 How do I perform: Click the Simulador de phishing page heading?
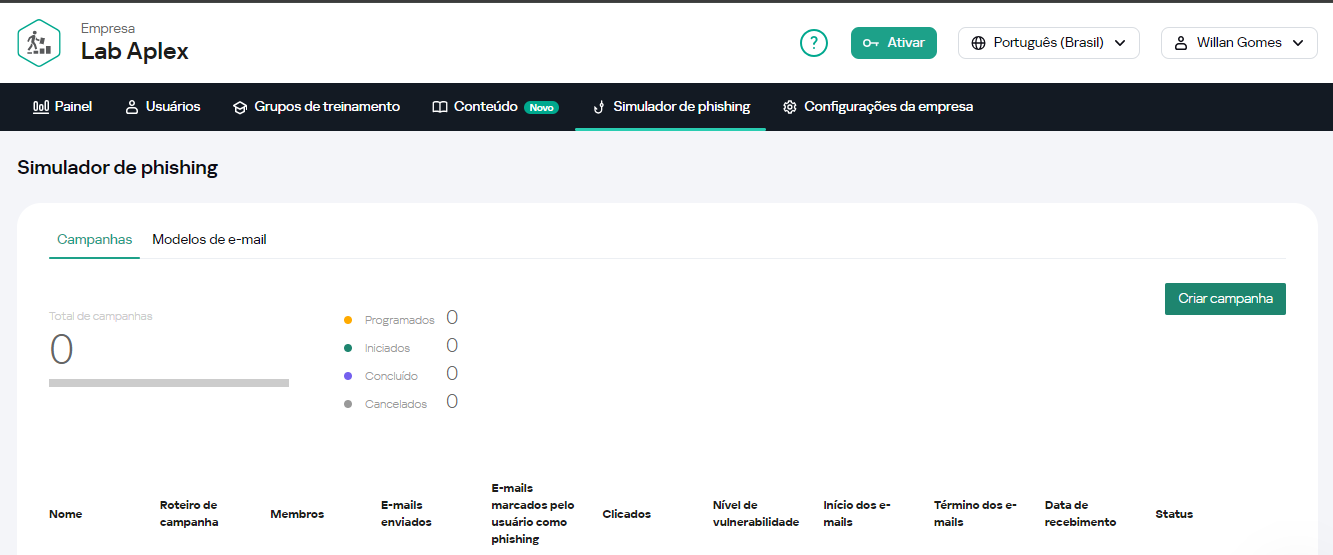coord(118,168)
